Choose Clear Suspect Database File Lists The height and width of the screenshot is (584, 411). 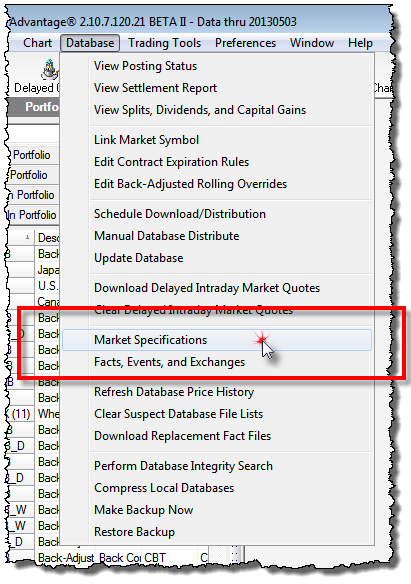pyautogui.click(x=218, y=414)
